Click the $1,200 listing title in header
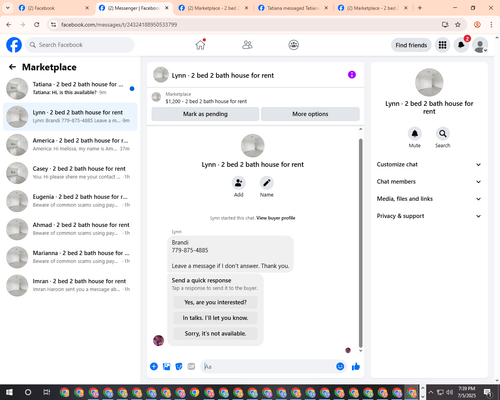Screen dimensions: 500x400 coord(206,101)
